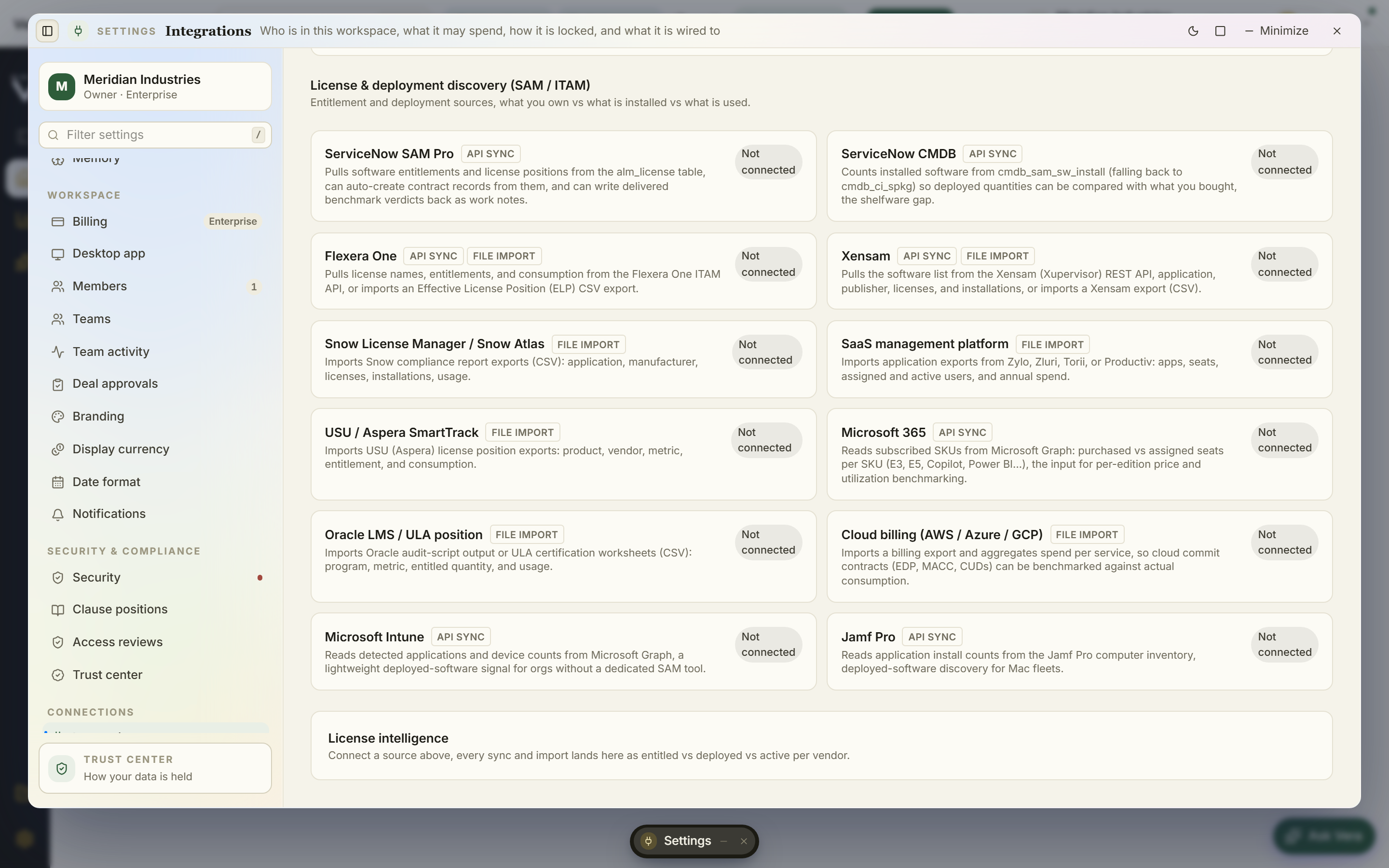
Task: Click Not connected on Flexera One
Action: pos(768,264)
